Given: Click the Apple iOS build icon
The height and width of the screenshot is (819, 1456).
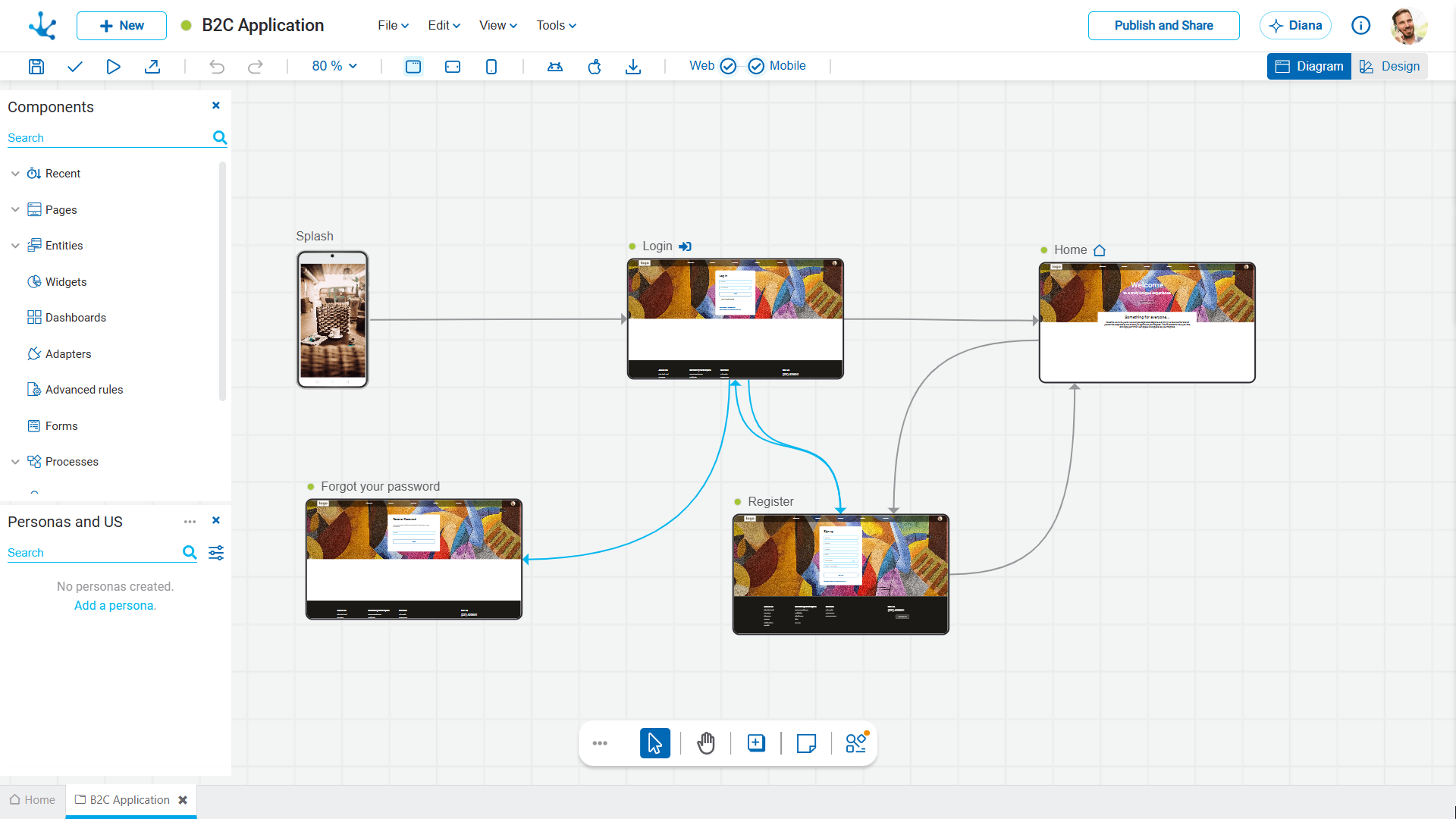Looking at the screenshot, I should click(595, 67).
